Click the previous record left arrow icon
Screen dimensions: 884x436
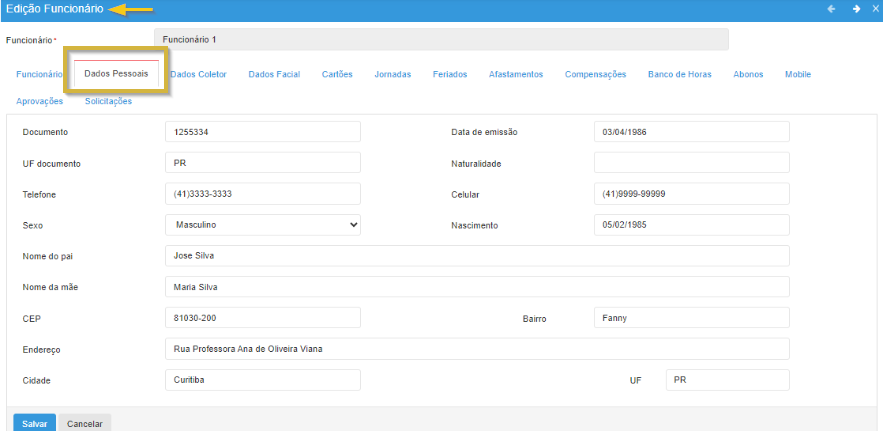(829, 9)
